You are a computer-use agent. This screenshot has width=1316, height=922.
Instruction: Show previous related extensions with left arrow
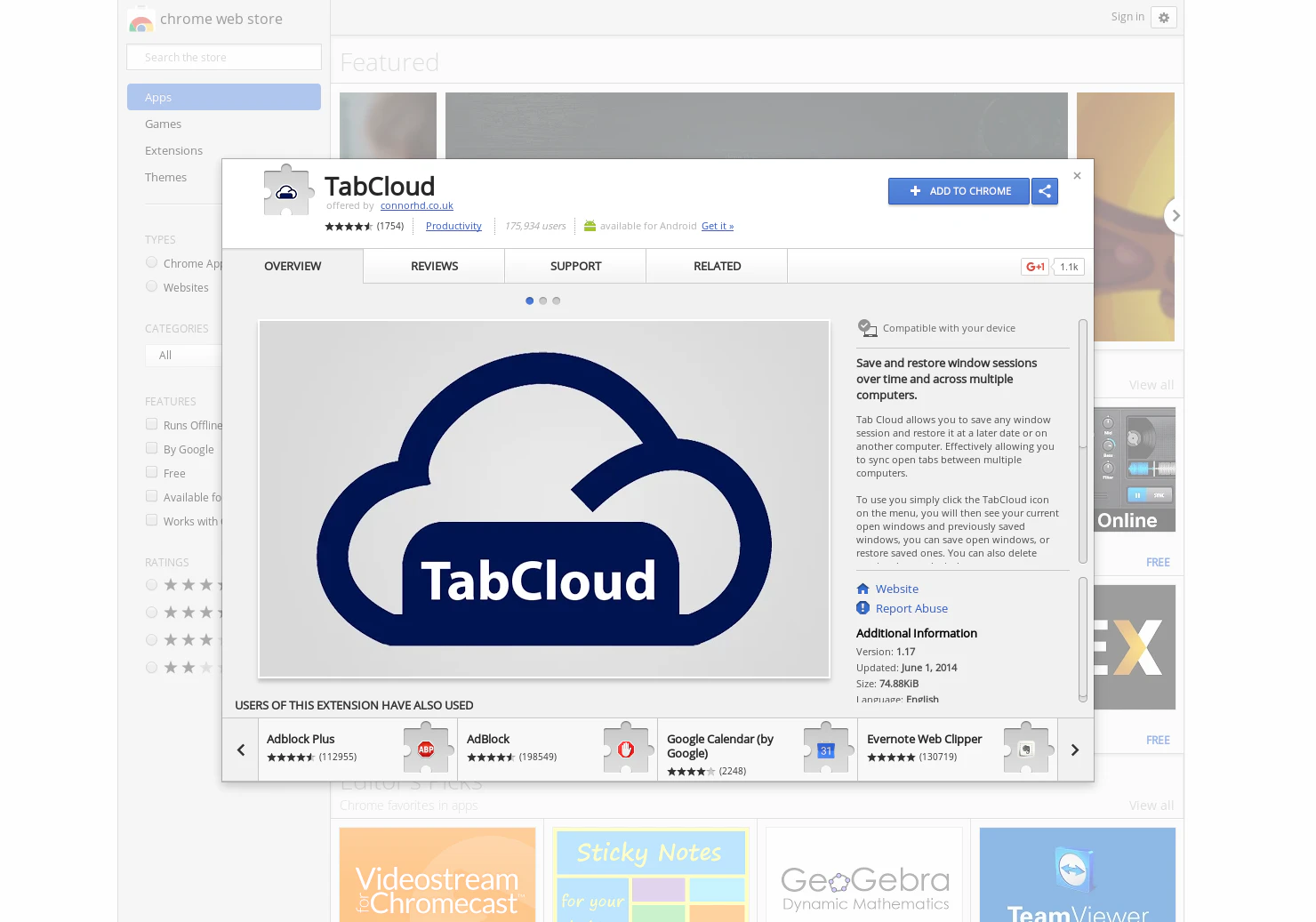pos(240,750)
